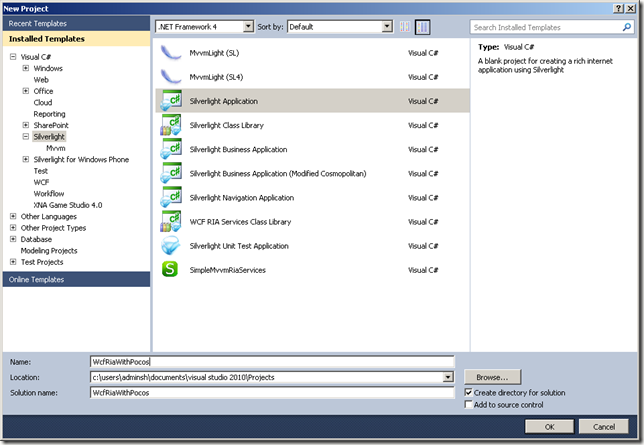This screenshot has height=445, width=644.
Task: Select the MvvmLight (SL4) template name
Action: point(216,77)
